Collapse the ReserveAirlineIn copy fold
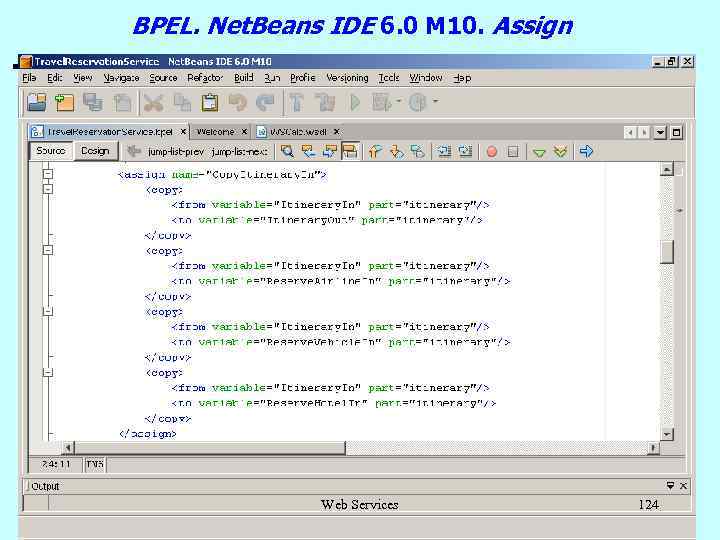This screenshot has width=720, height=540. [48, 250]
